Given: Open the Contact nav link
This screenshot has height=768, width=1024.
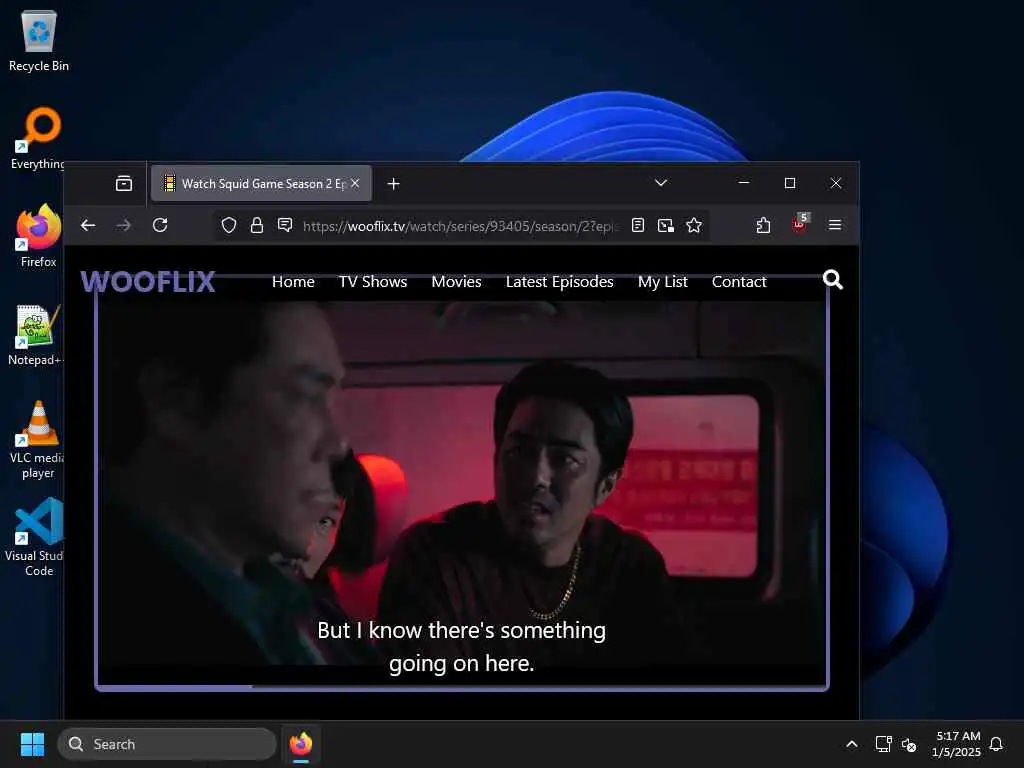Looking at the screenshot, I should point(739,281).
